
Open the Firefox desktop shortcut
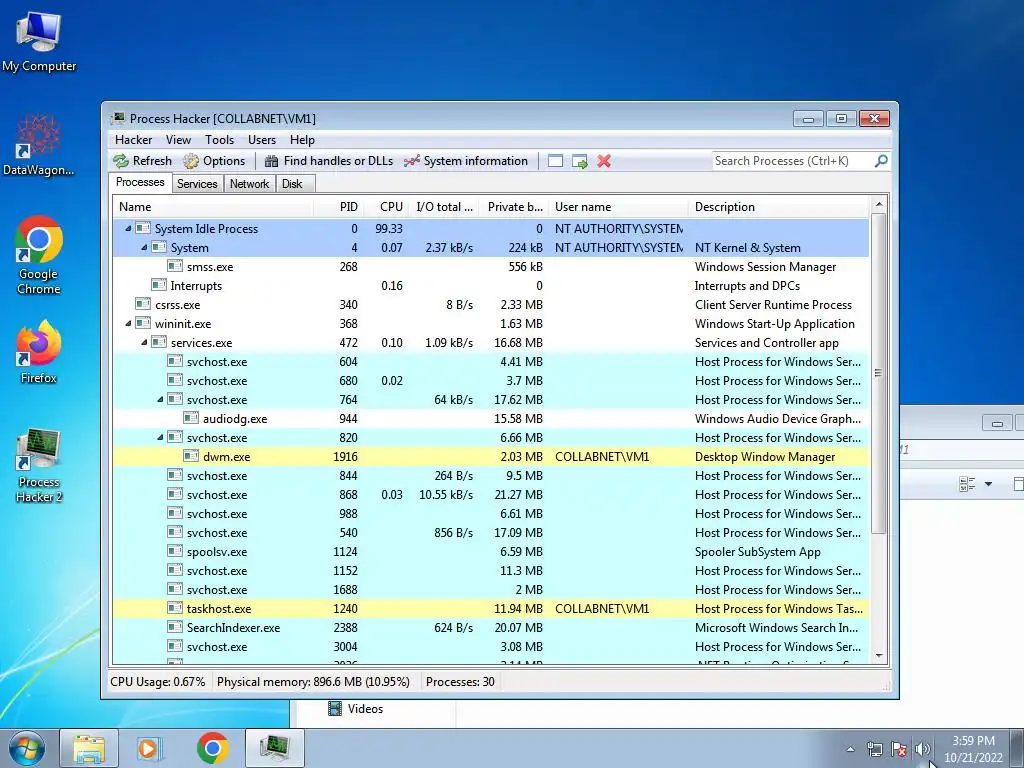click(39, 351)
